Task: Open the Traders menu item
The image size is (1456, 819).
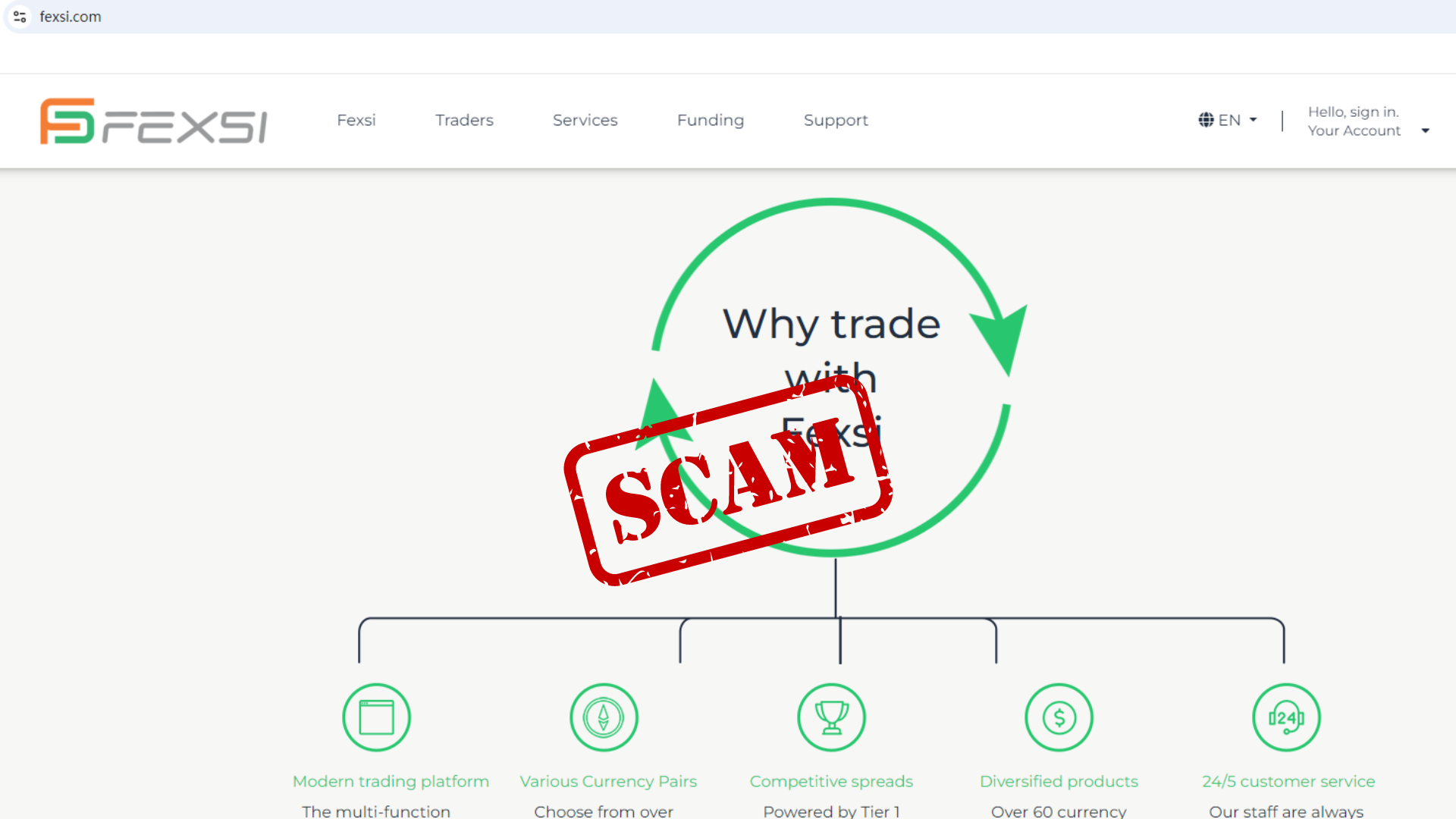Action: click(464, 120)
